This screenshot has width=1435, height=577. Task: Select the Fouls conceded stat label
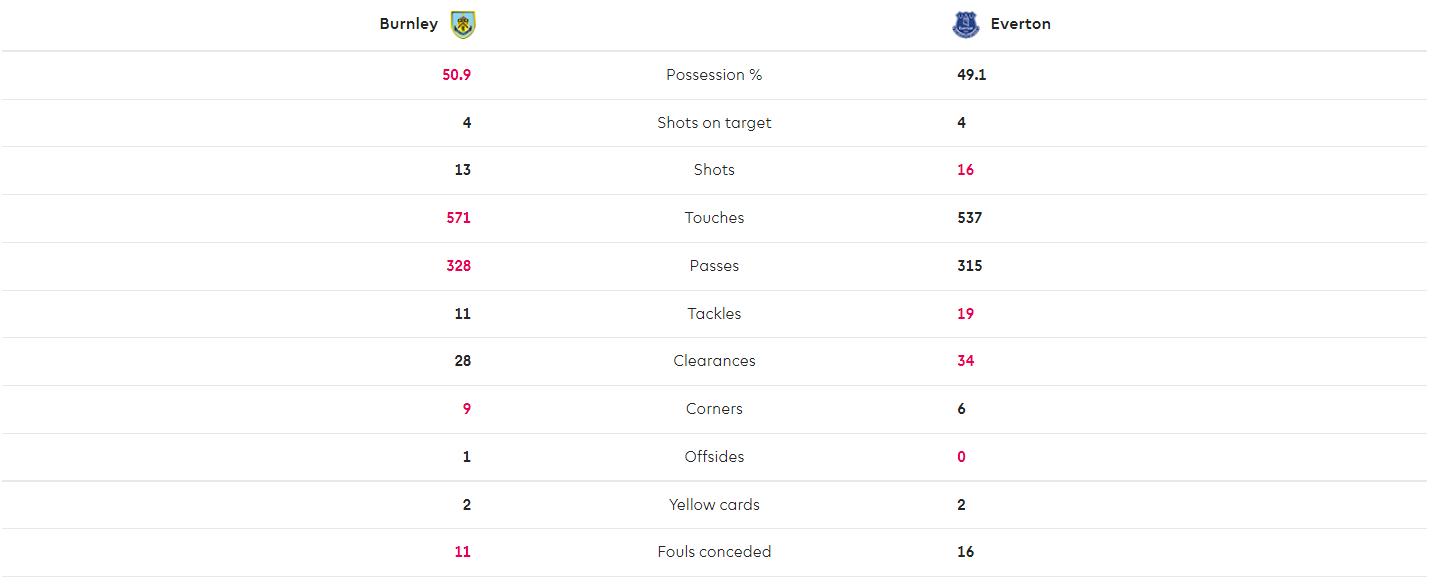coord(714,552)
